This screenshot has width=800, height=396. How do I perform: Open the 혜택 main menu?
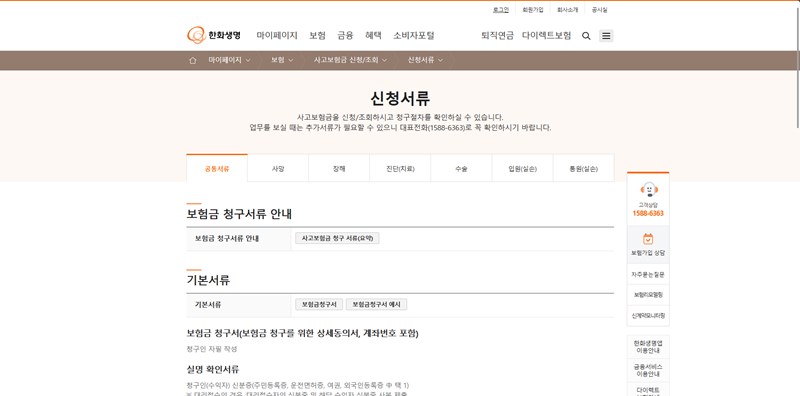[373, 36]
